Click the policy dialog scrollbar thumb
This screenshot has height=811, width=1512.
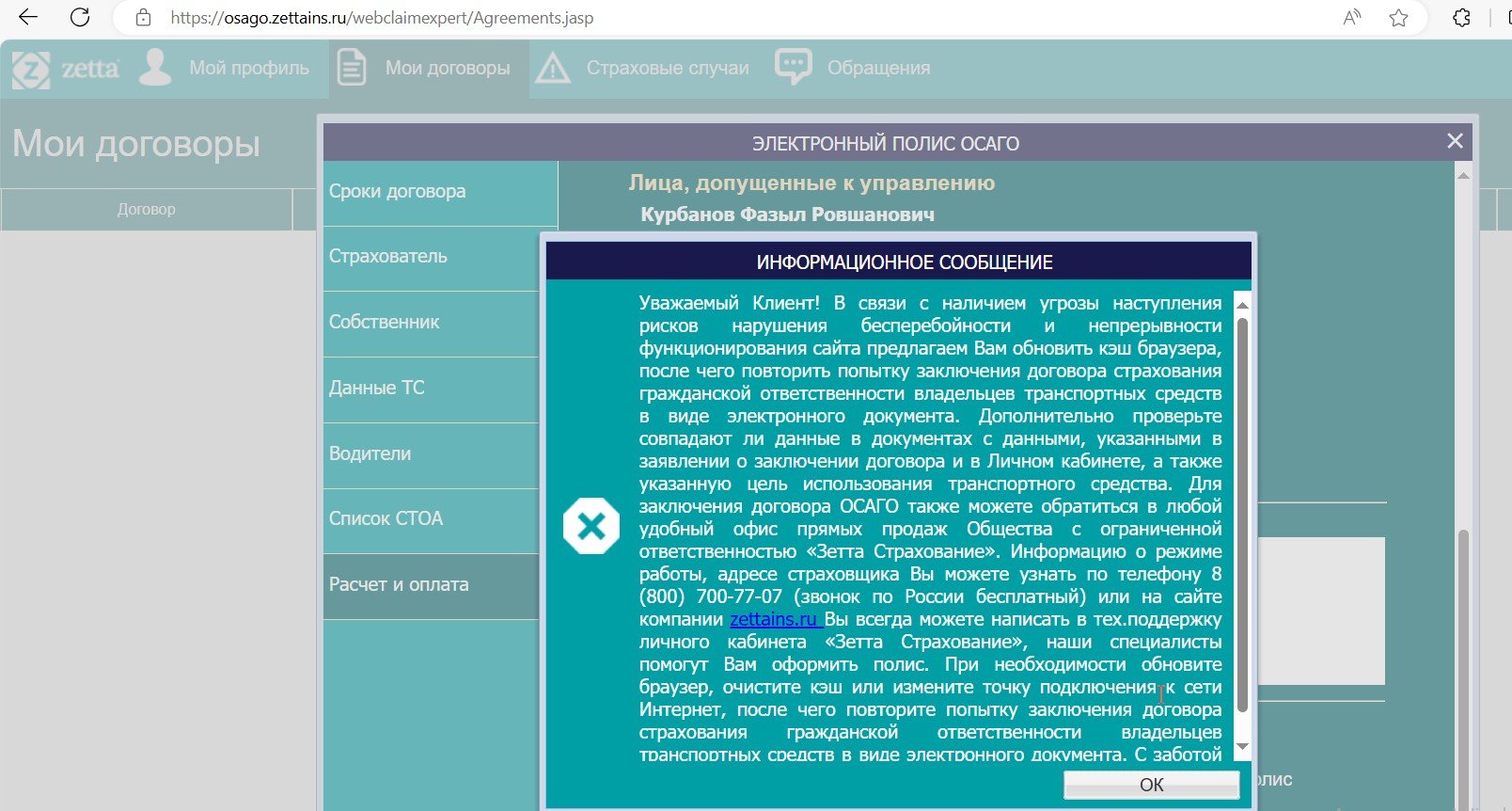tap(1463, 670)
